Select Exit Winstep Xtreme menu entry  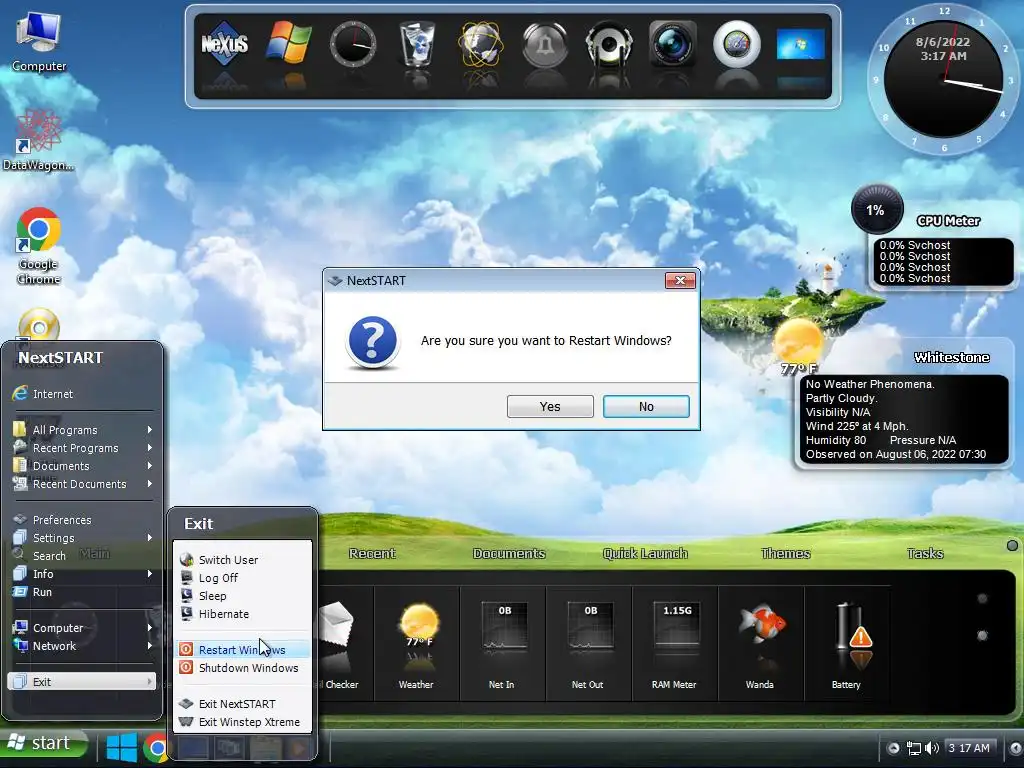[242, 722]
